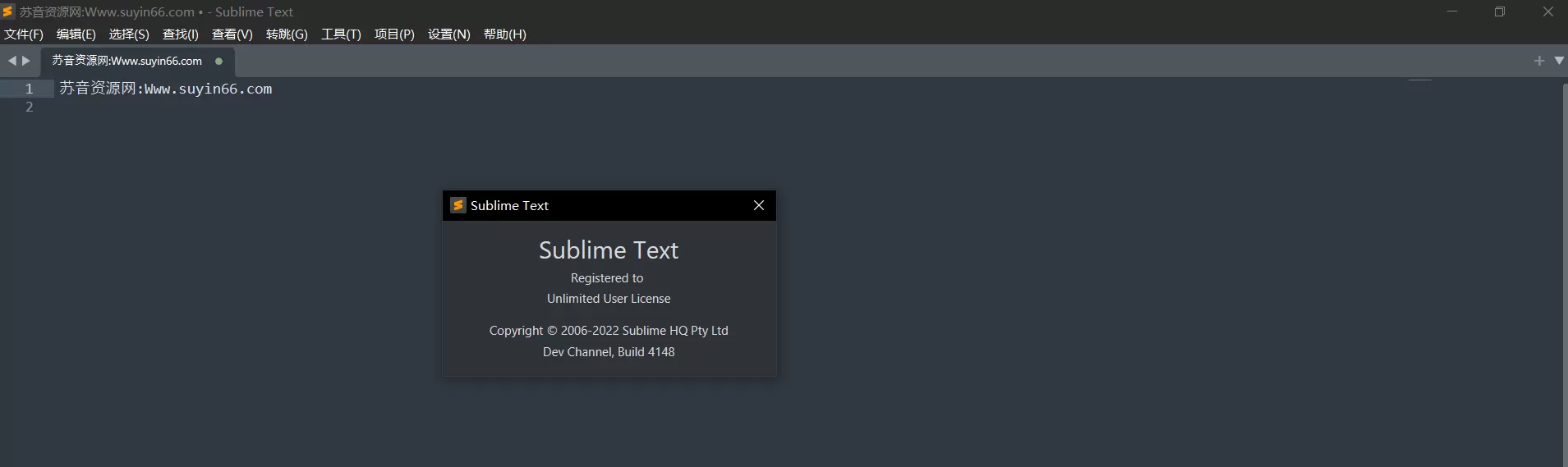Screen dimensions: 1568x467
Task: Select line number 2 in gutter
Action: point(29,108)
